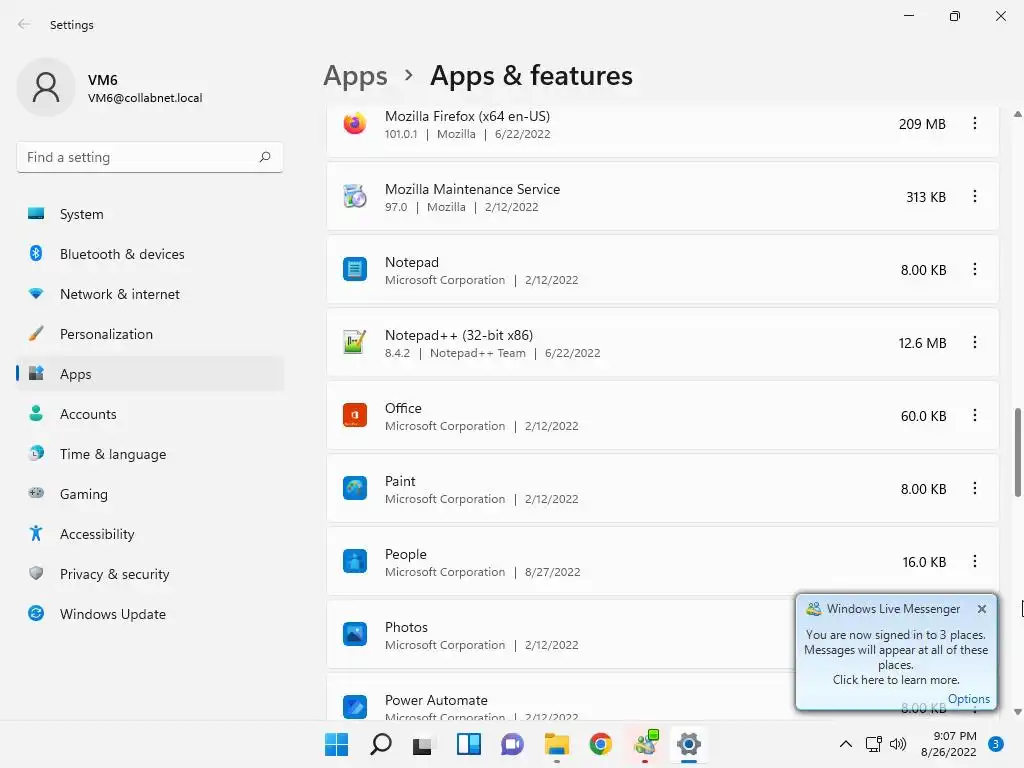
Task: Open more options for Mozilla Firefox
Action: click(974, 123)
